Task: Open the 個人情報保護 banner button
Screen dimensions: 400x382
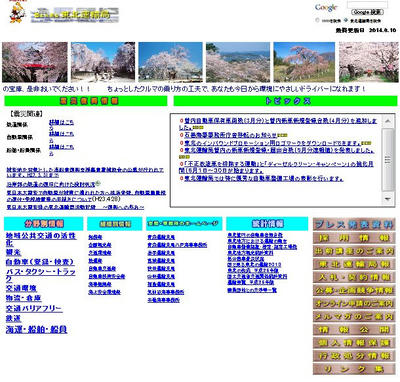Action: 354,343
